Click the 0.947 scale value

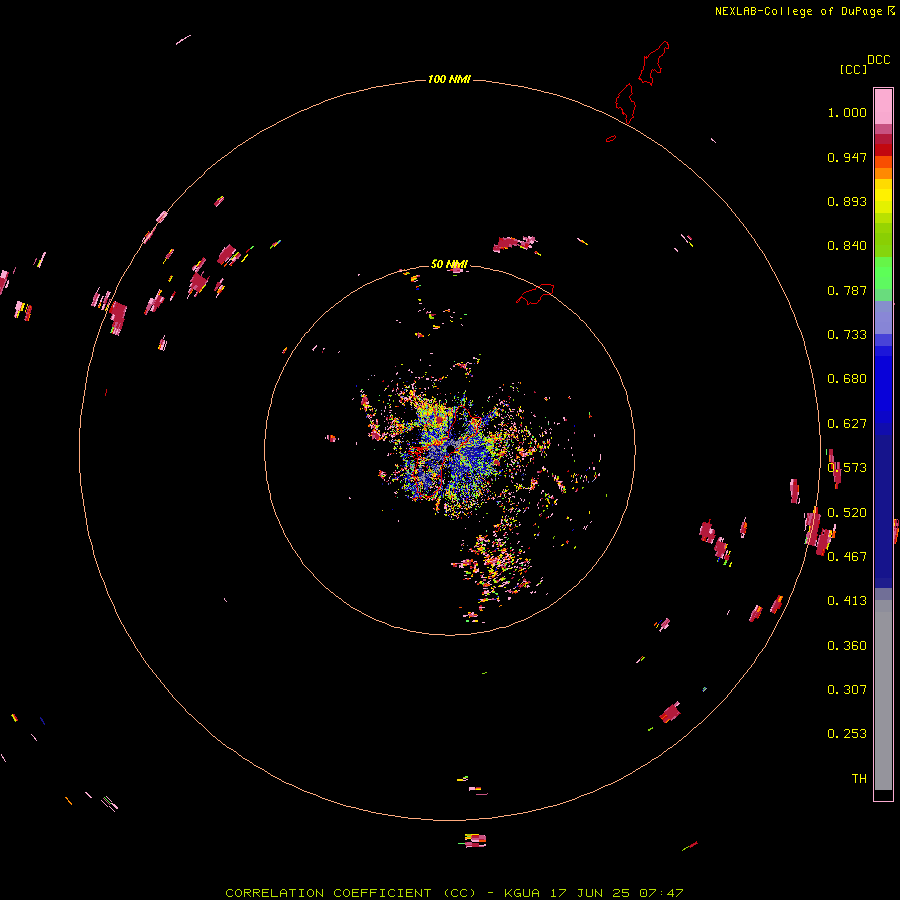coord(847,157)
